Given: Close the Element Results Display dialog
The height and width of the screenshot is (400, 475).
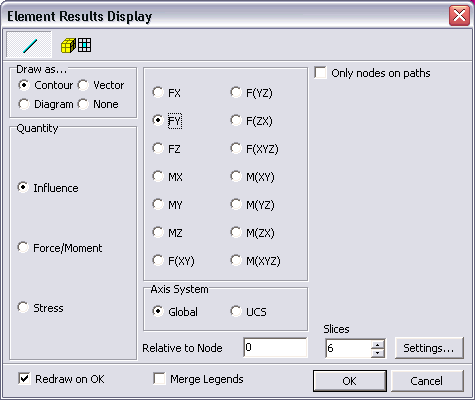Looking at the screenshot, I should pos(459,16).
